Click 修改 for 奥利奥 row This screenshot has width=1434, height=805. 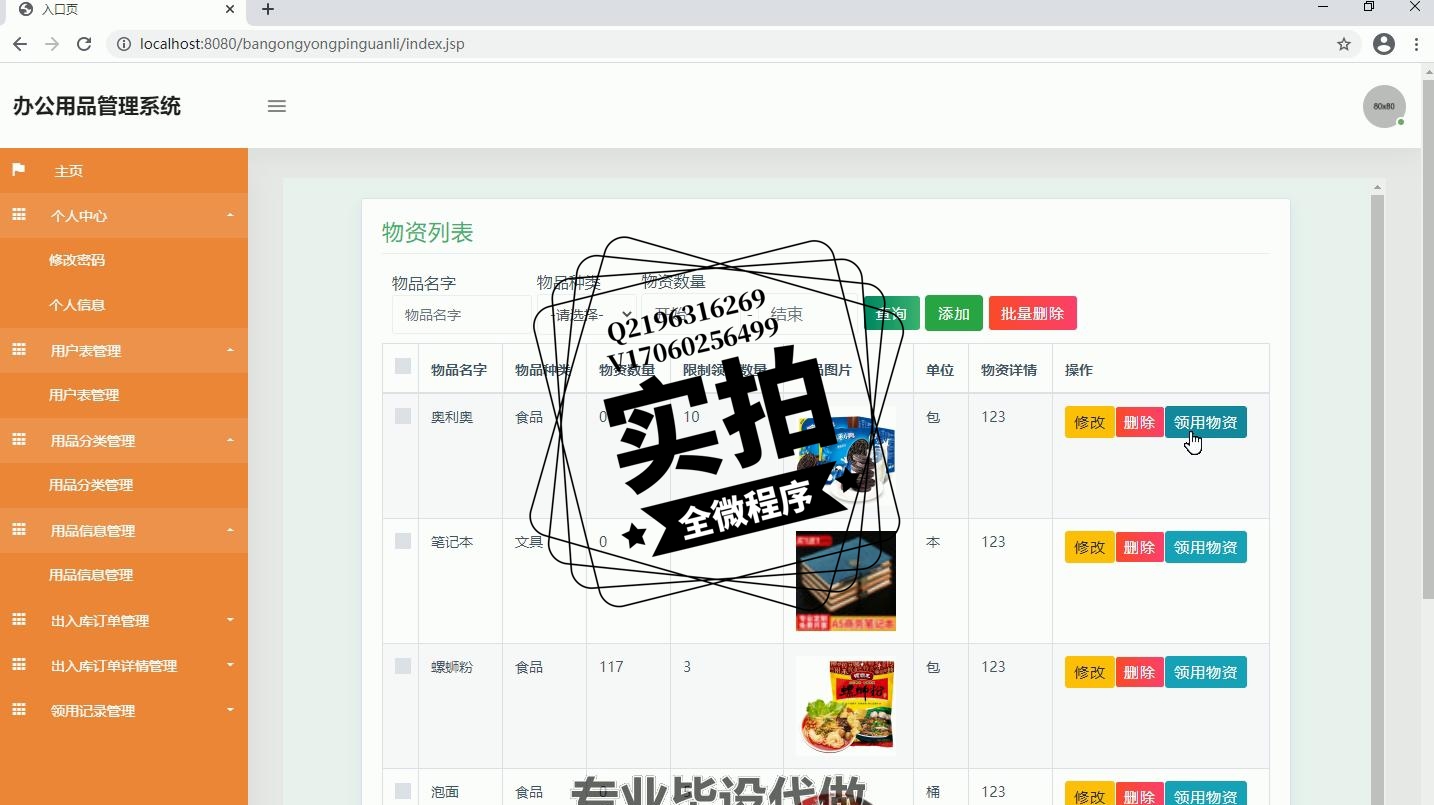coord(1089,422)
